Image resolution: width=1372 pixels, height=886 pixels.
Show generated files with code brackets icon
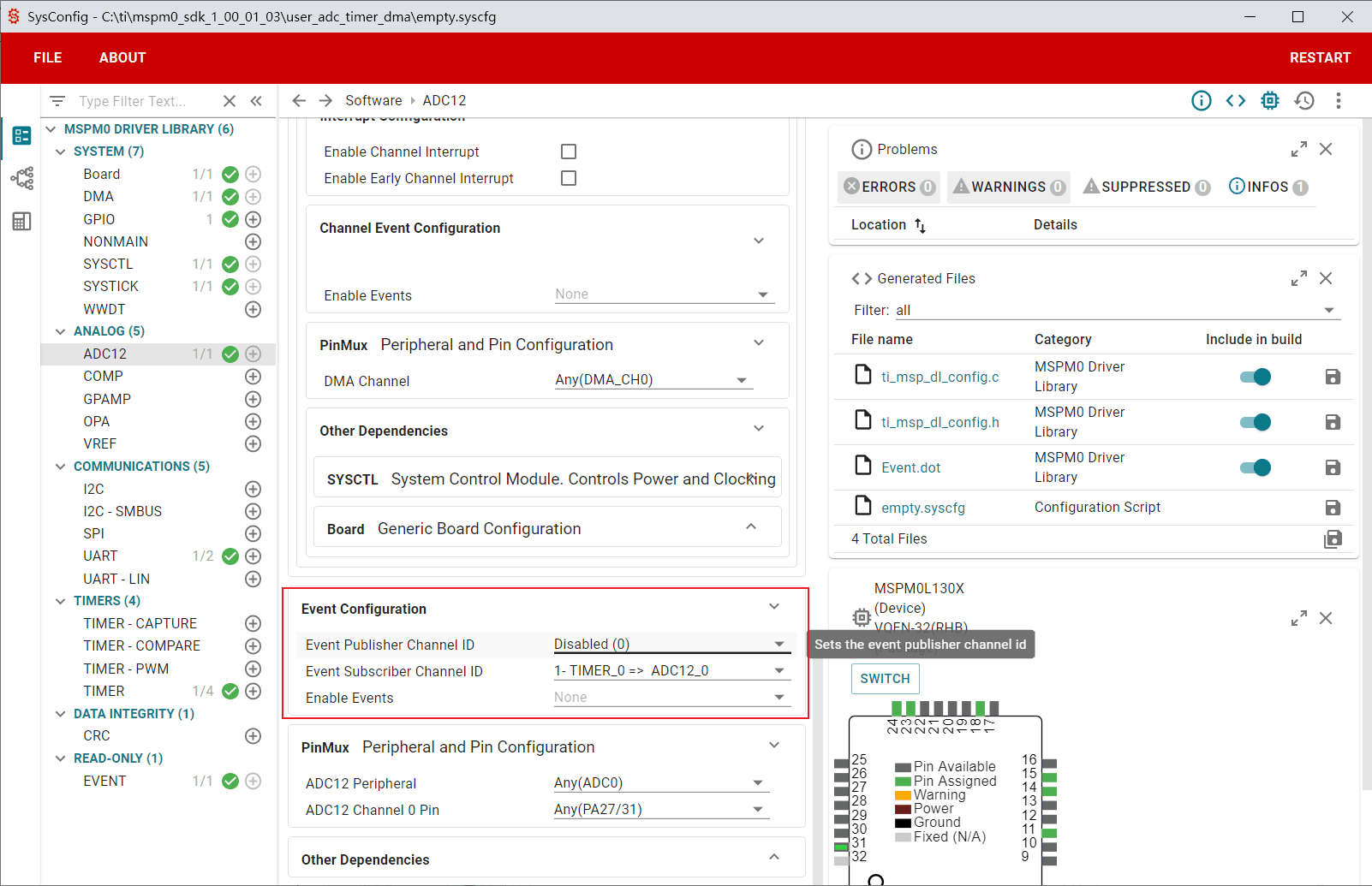(x=1236, y=101)
